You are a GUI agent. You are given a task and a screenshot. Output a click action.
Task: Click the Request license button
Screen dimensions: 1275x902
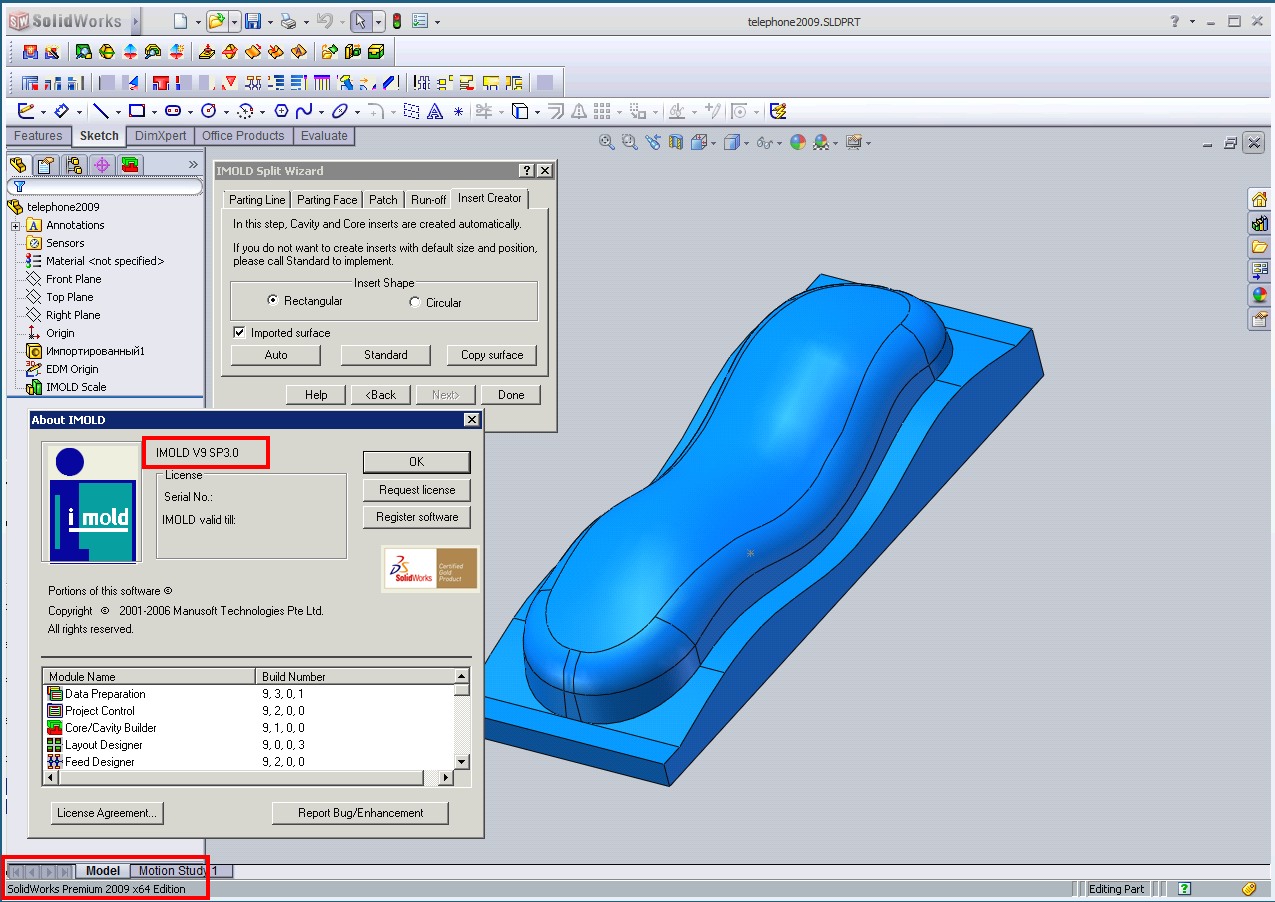tap(416, 490)
